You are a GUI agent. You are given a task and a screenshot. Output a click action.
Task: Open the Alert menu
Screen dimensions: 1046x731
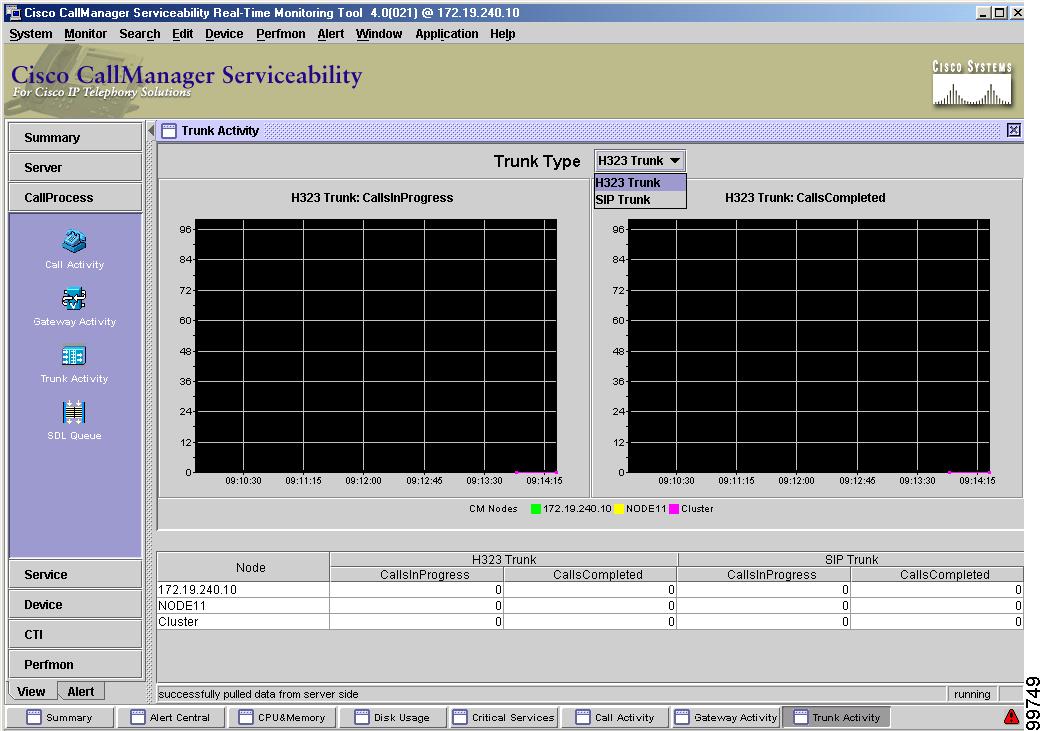[x=331, y=34]
